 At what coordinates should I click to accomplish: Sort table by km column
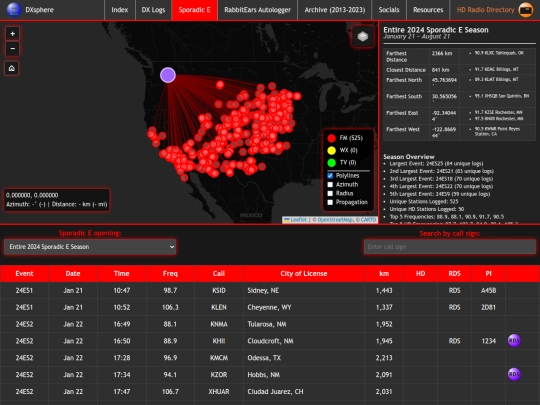(384, 273)
